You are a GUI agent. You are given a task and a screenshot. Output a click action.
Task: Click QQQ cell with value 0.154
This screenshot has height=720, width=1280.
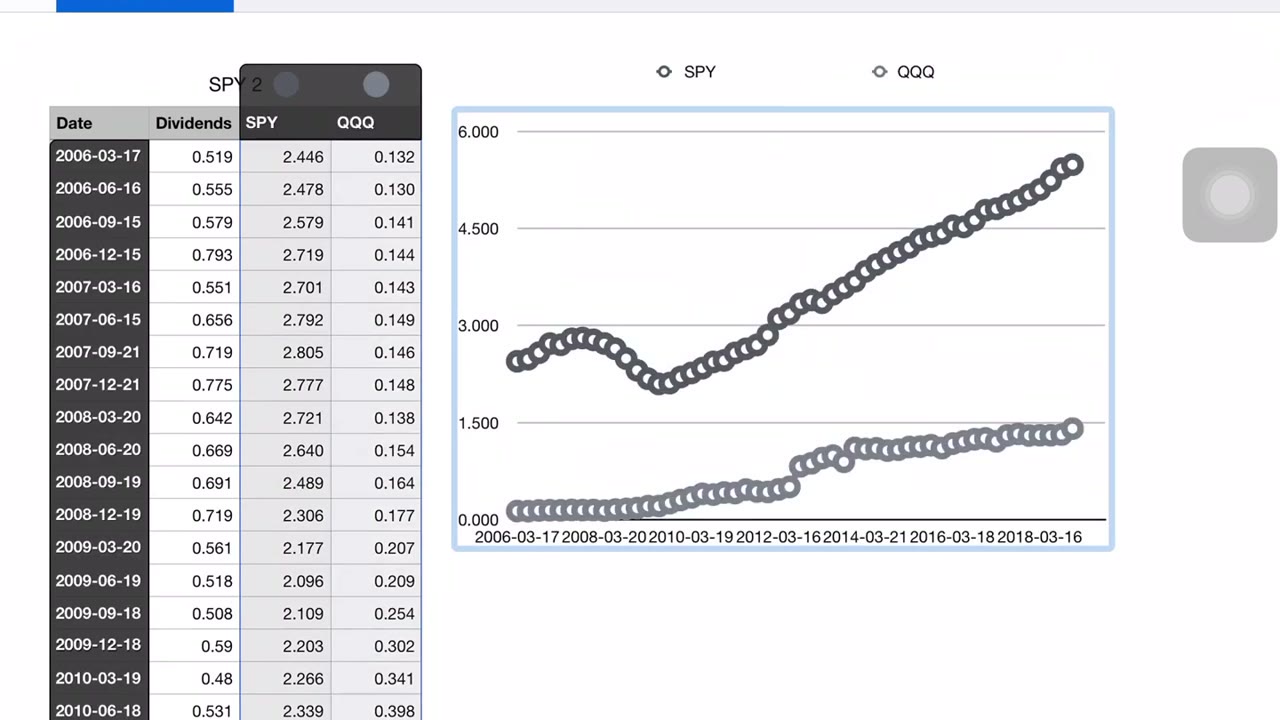(376, 450)
